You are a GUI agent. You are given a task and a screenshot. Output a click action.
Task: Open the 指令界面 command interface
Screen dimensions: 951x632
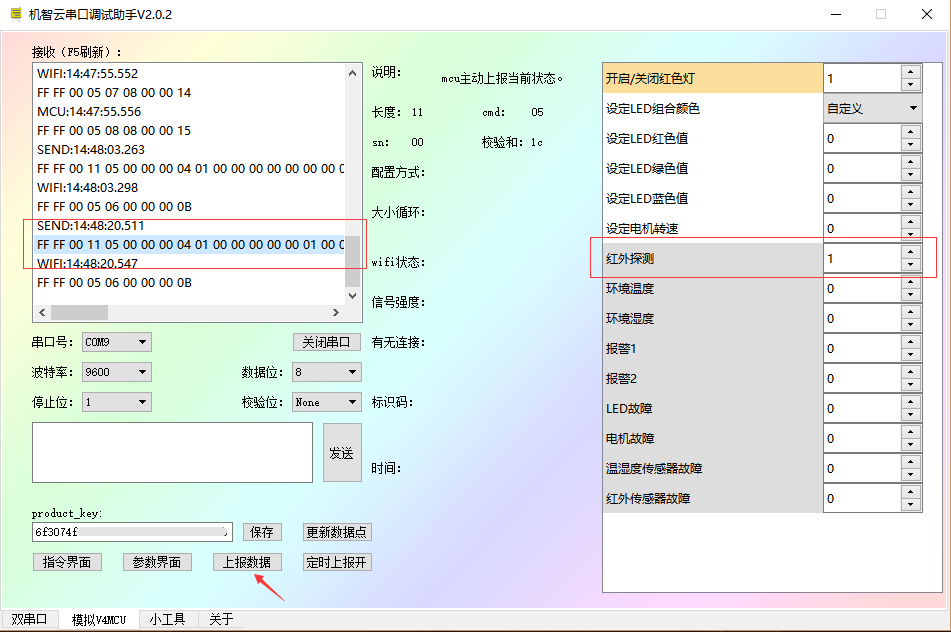(67, 562)
